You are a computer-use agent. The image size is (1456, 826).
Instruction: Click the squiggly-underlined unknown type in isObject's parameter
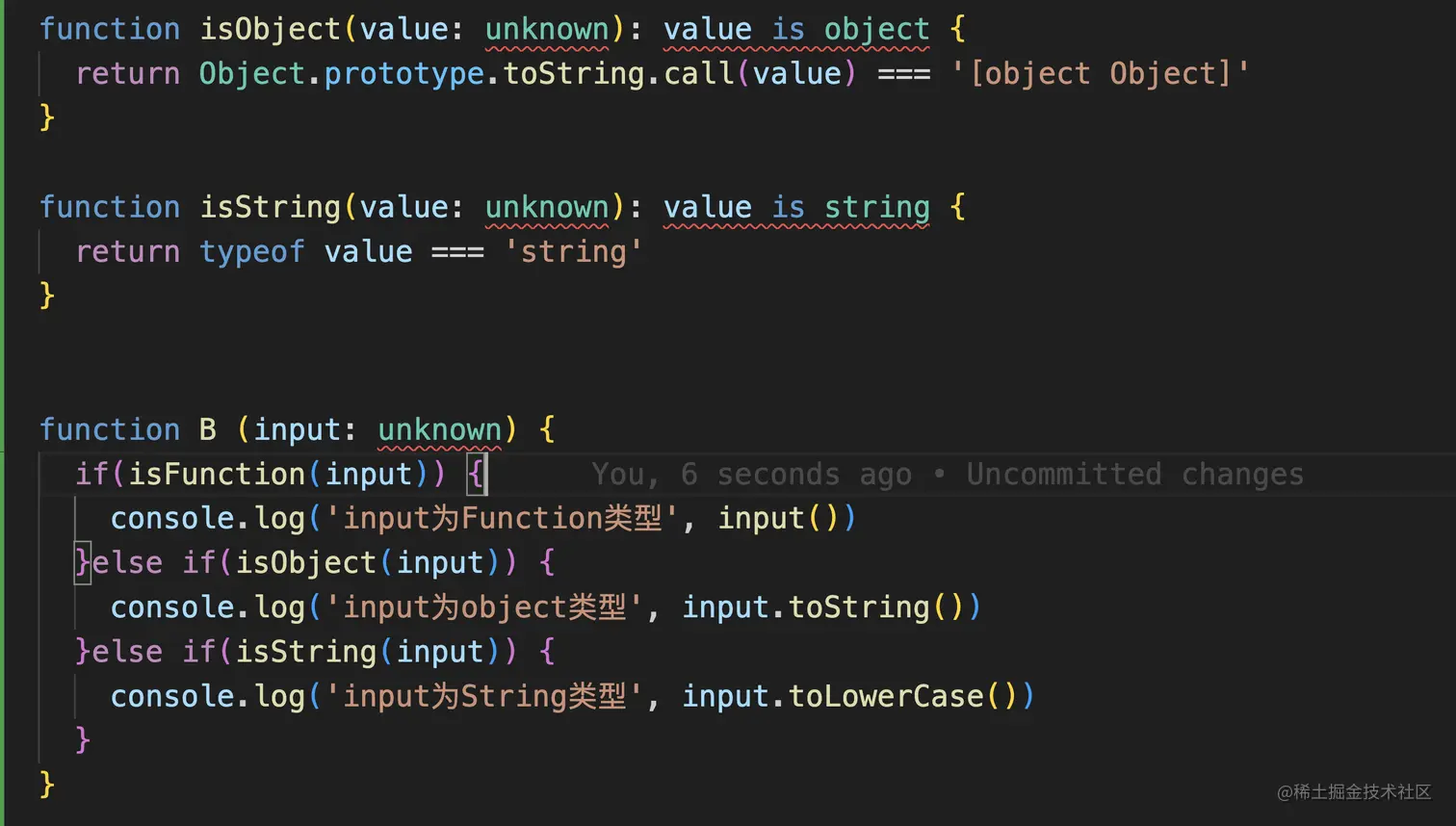[x=546, y=29]
